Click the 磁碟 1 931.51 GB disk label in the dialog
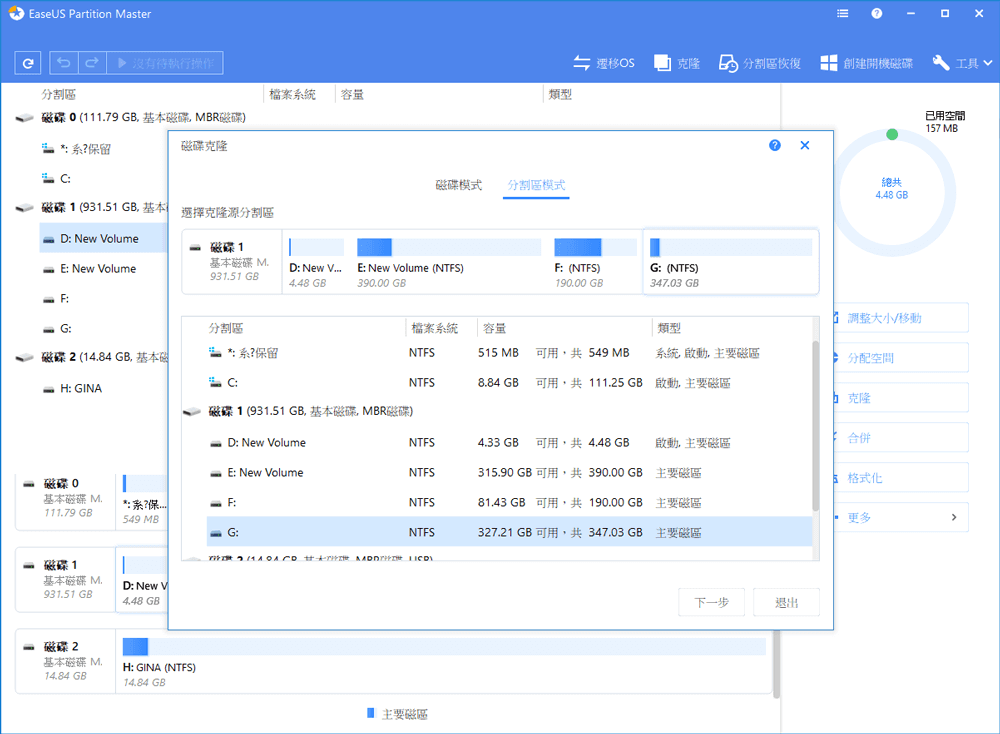 [x=233, y=261]
